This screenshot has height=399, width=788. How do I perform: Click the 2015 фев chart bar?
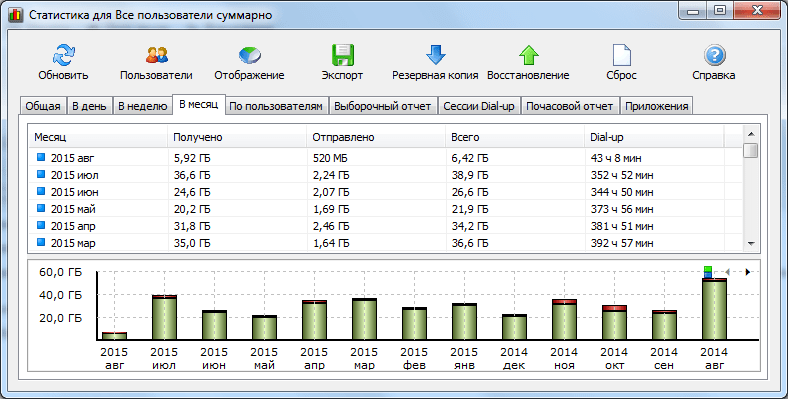tap(414, 324)
